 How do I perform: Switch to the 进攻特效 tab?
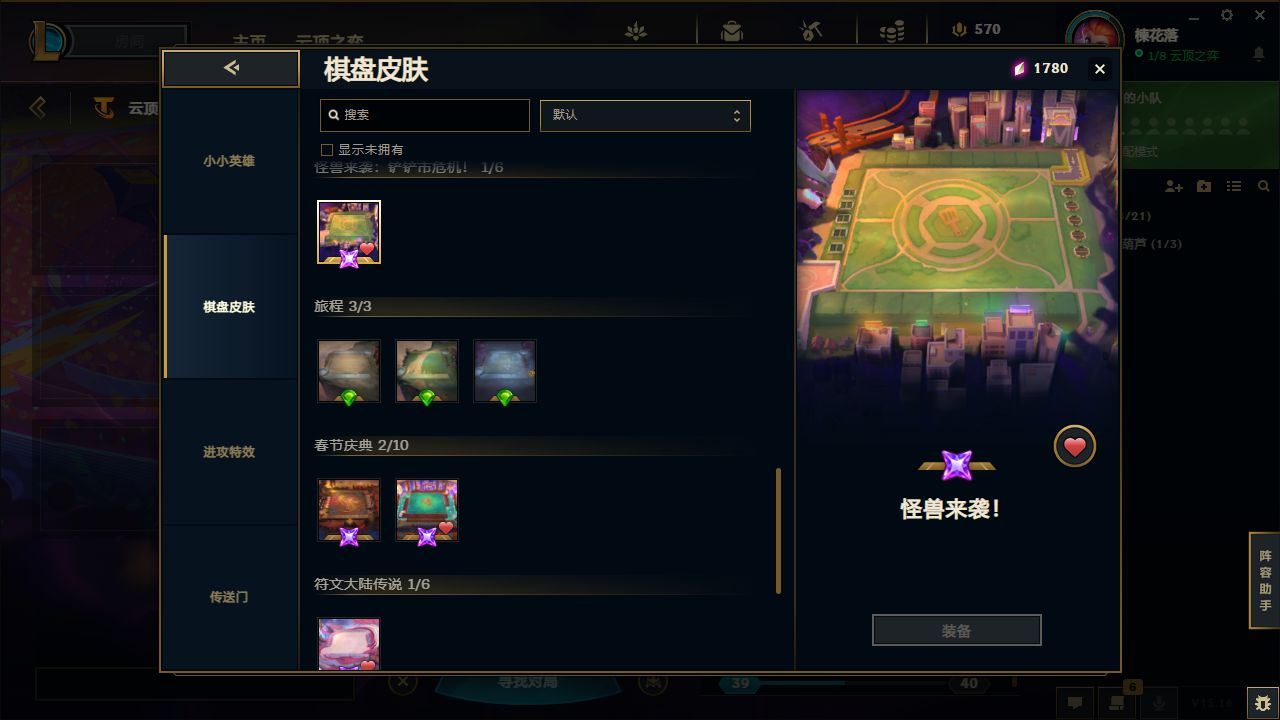point(229,452)
